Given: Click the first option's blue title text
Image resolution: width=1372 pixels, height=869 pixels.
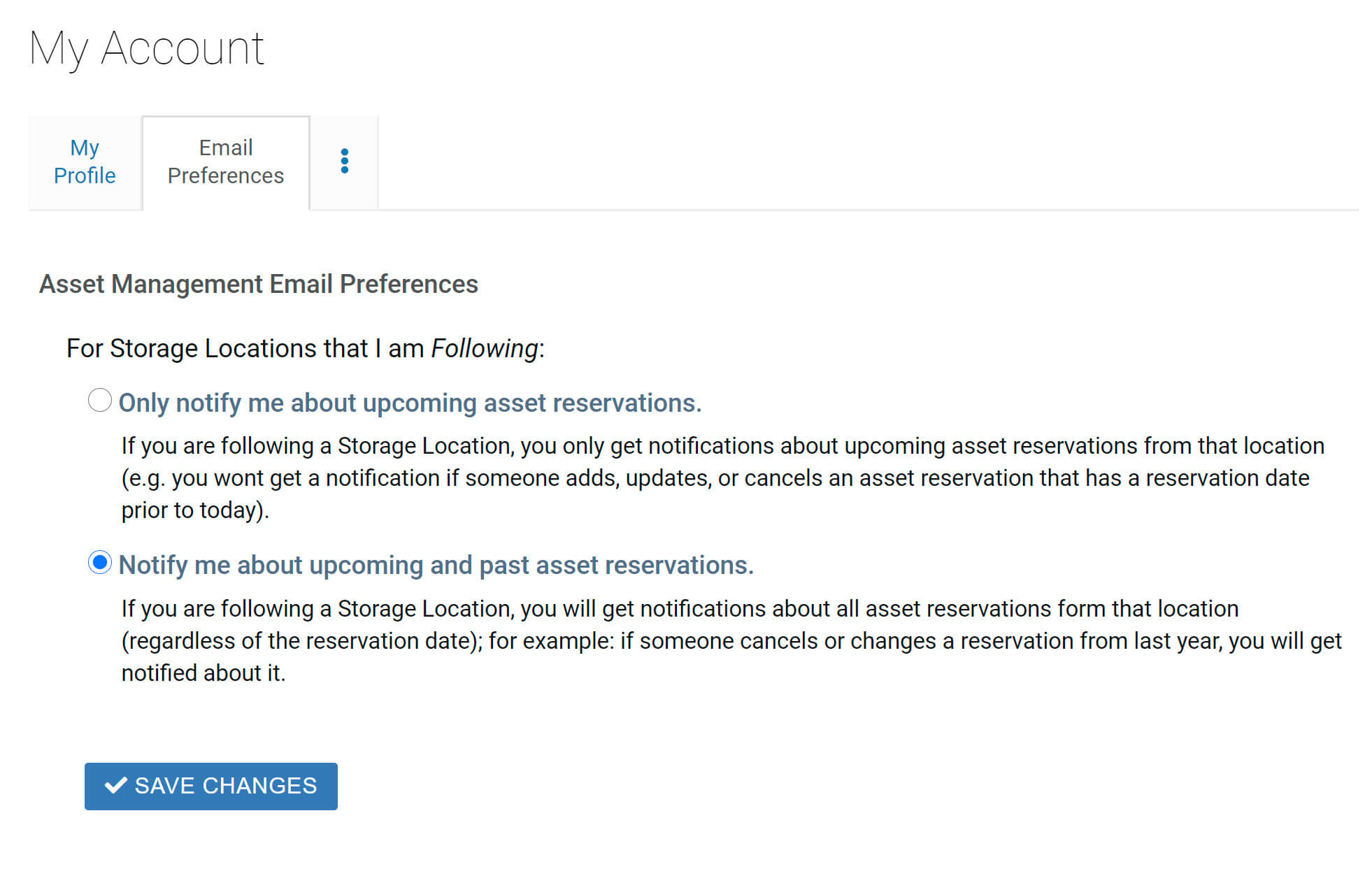Looking at the screenshot, I should click(x=410, y=403).
